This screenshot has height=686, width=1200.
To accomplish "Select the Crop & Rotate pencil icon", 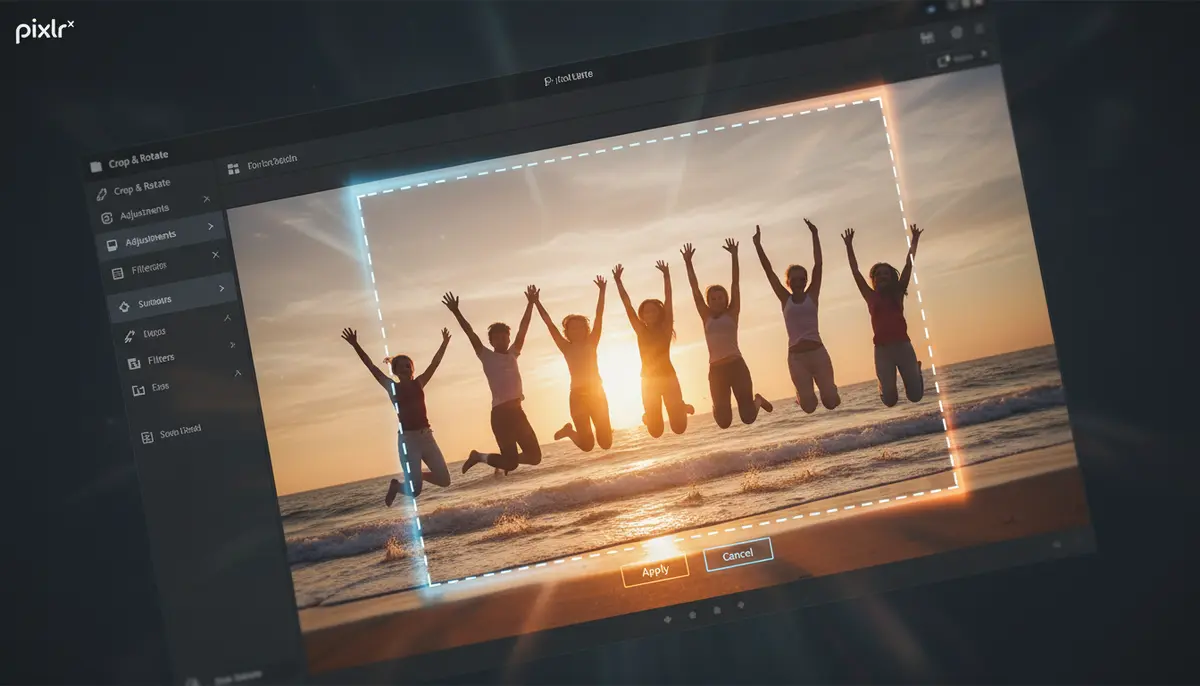I will [99, 193].
